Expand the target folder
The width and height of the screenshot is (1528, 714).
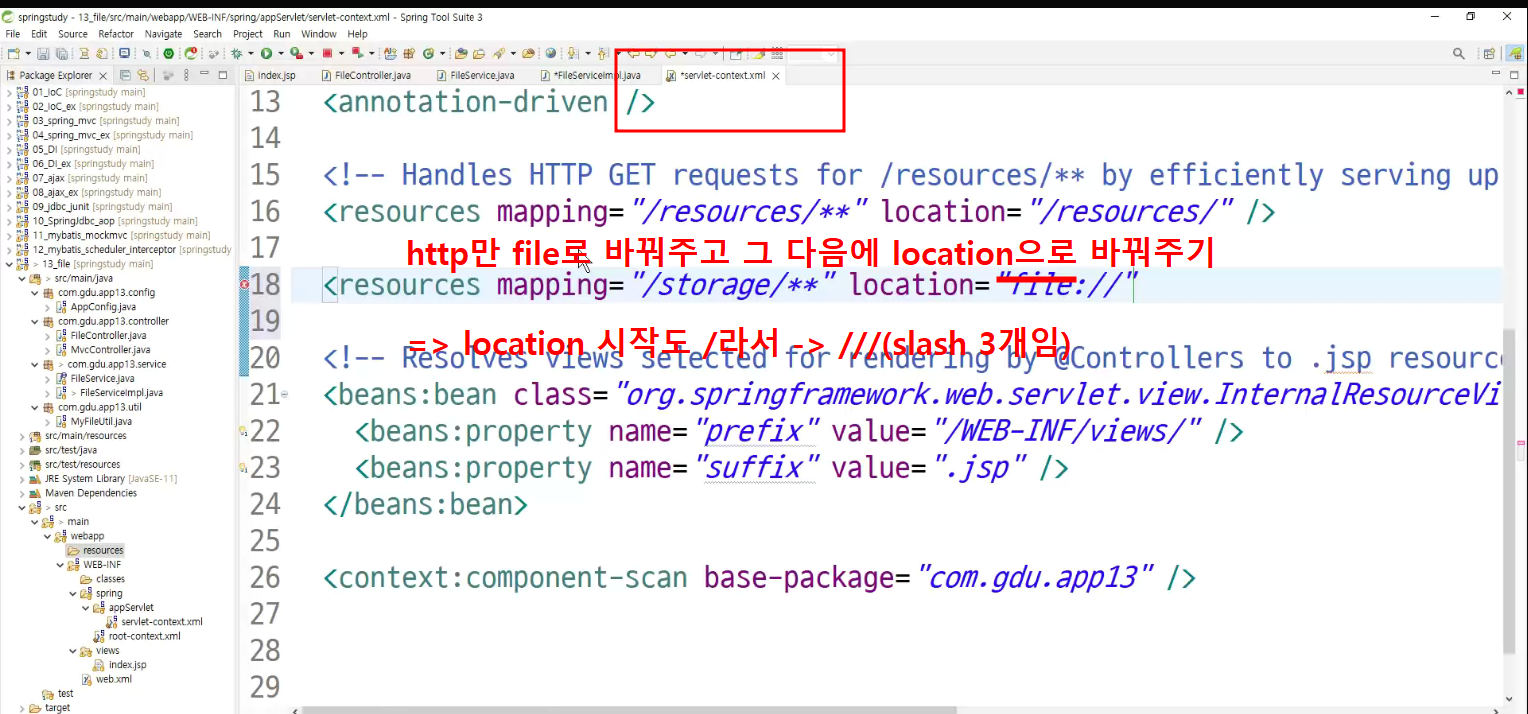point(22,708)
